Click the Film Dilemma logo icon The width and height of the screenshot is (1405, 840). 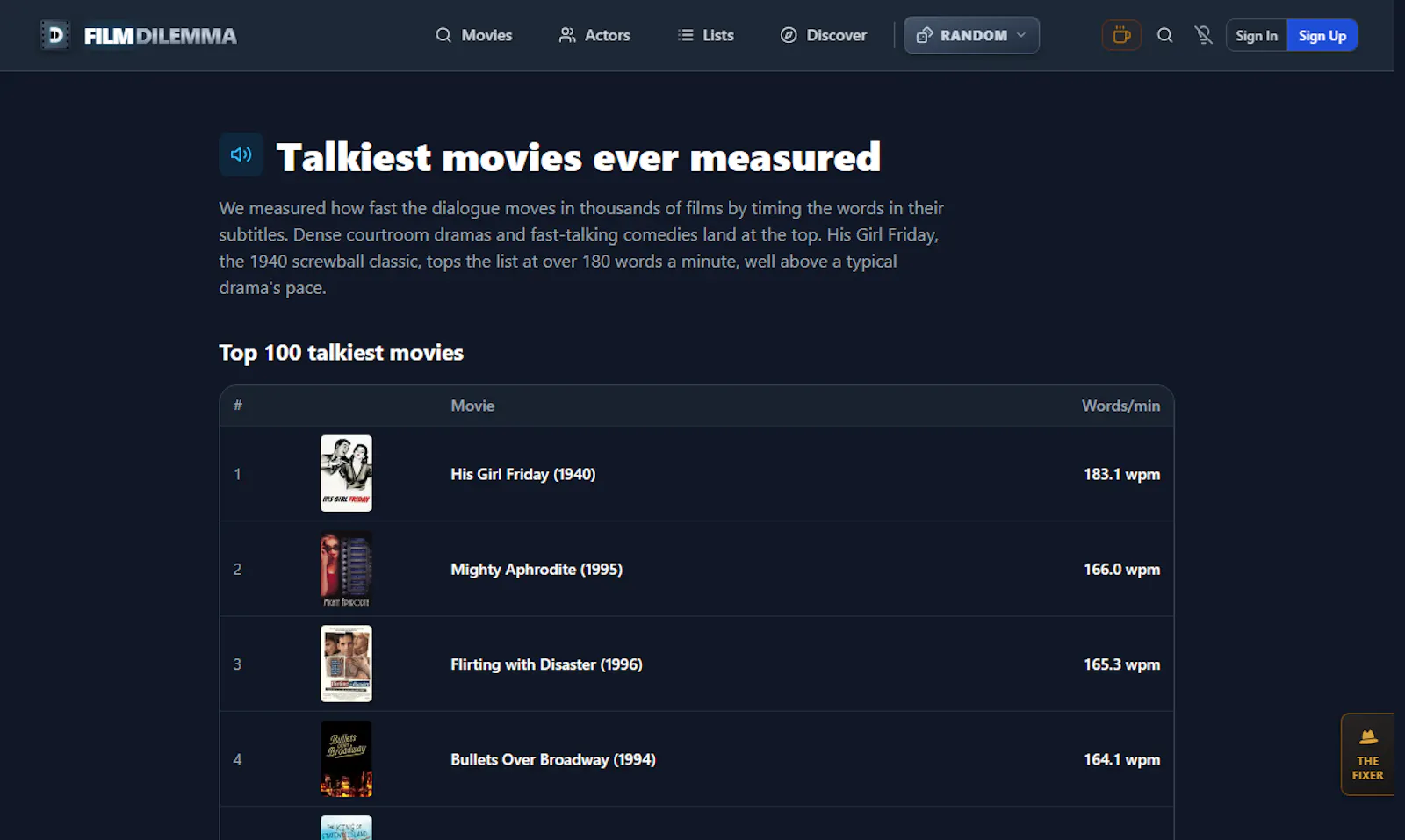pyautogui.click(x=55, y=35)
